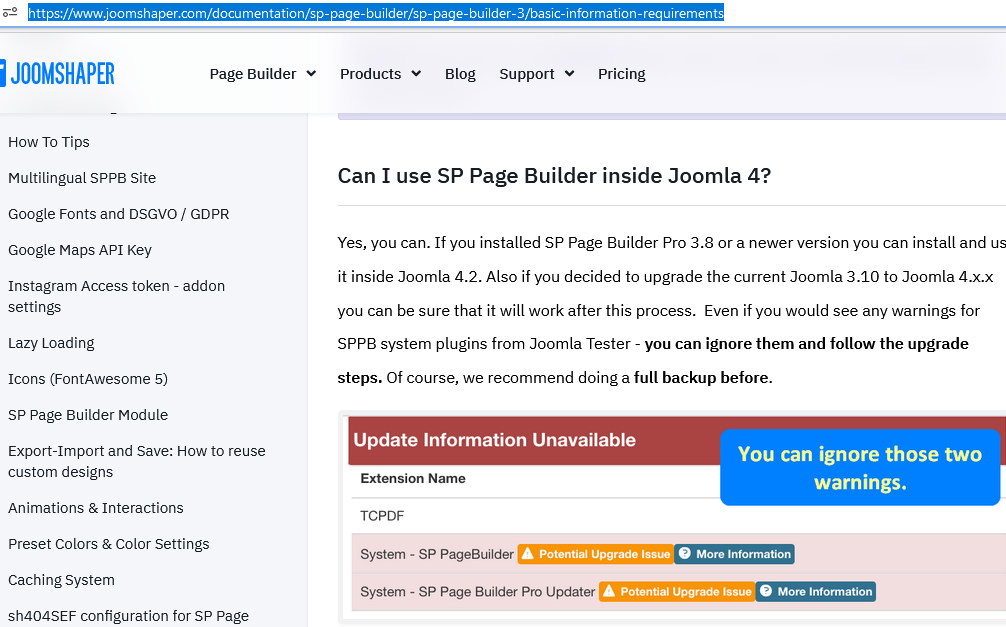Click question mark icon on Pro Updater row
The image size is (1006, 627).
coord(766,592)
